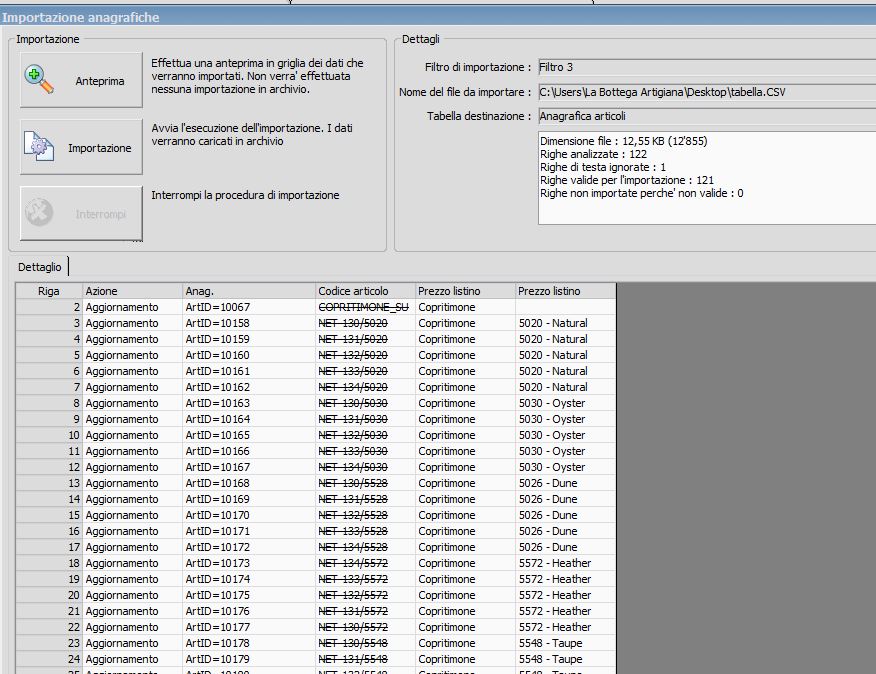The image size is (876, 674).
Task: Select cell NET 130/5528
Action: click(x=365, y=483)
